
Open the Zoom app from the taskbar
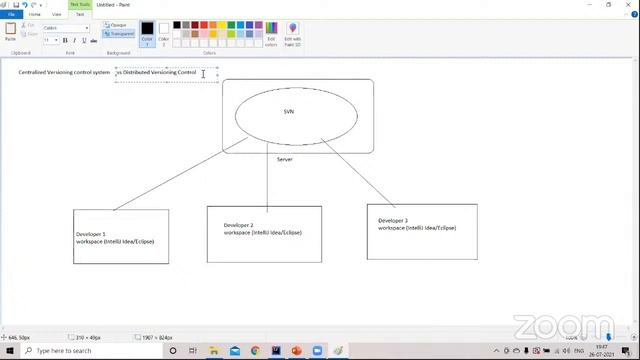tap(317, 351)
